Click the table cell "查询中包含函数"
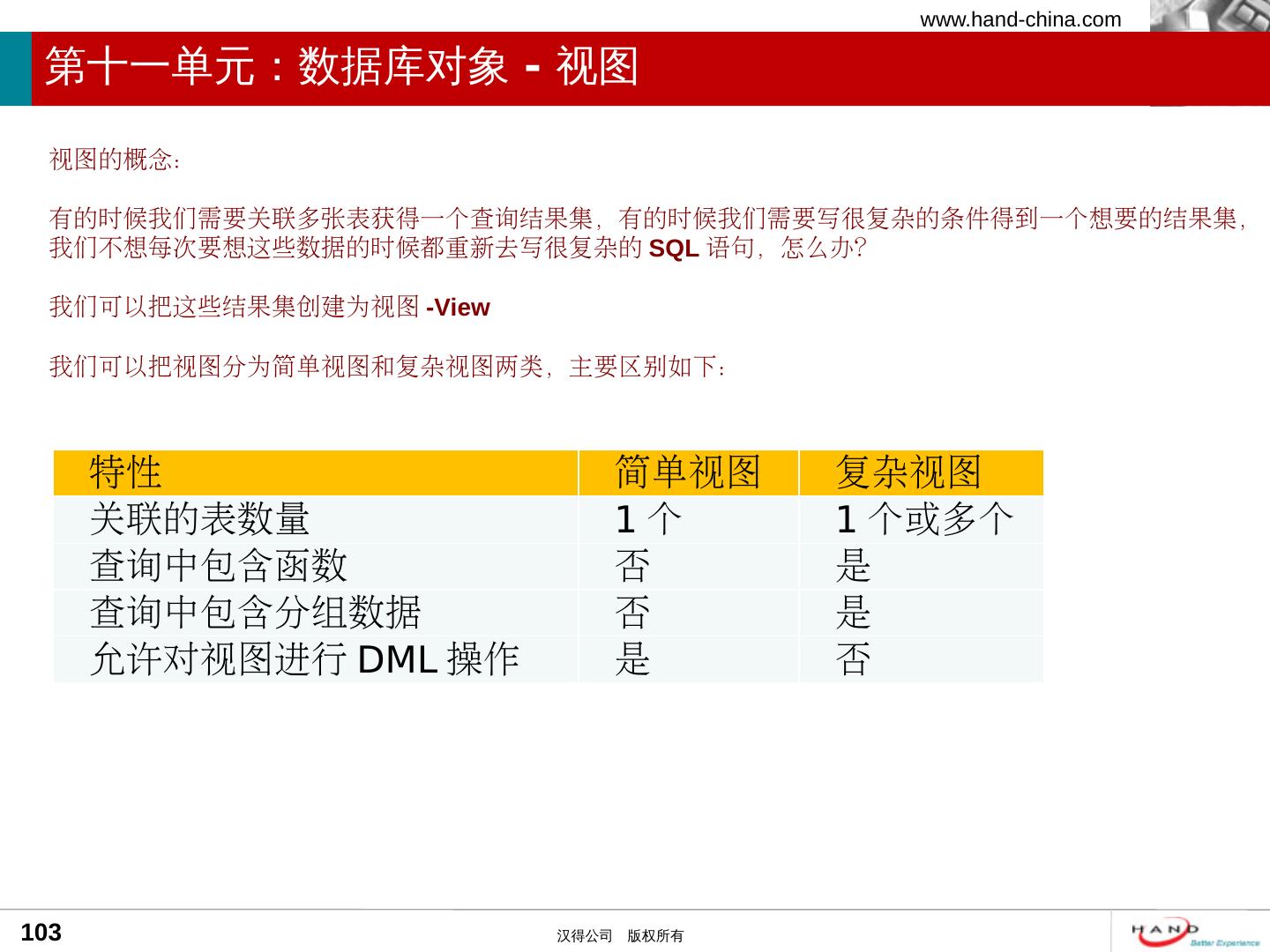 pos(316,566)
